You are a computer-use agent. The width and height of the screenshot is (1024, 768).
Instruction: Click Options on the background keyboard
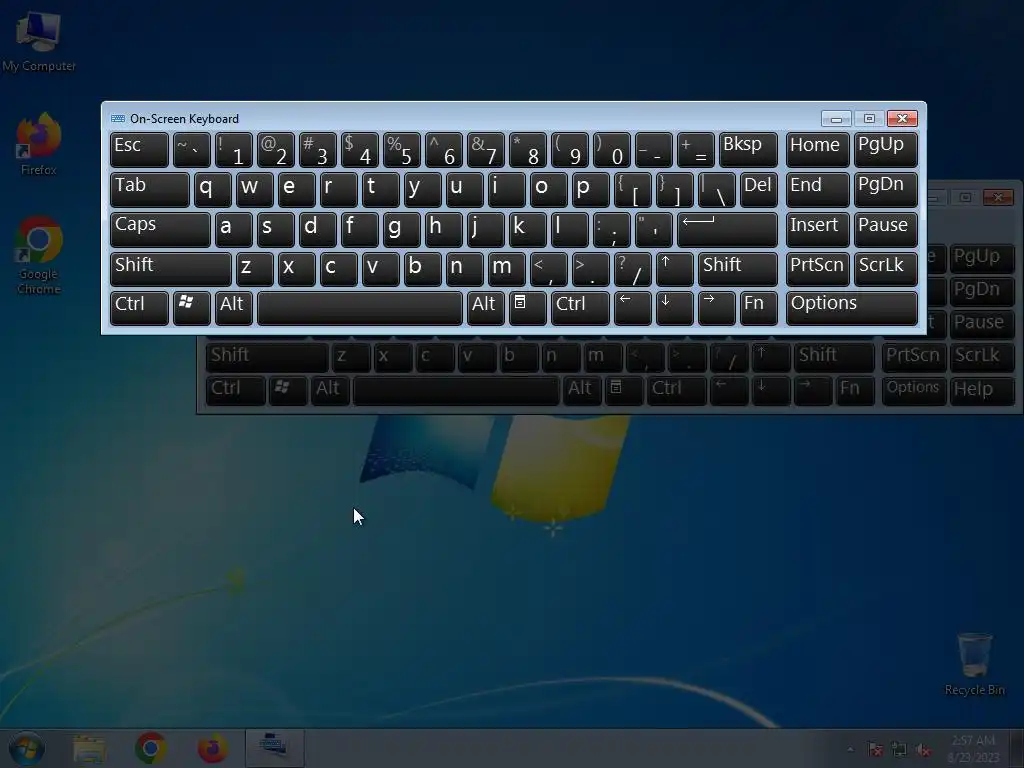[913, 390]
